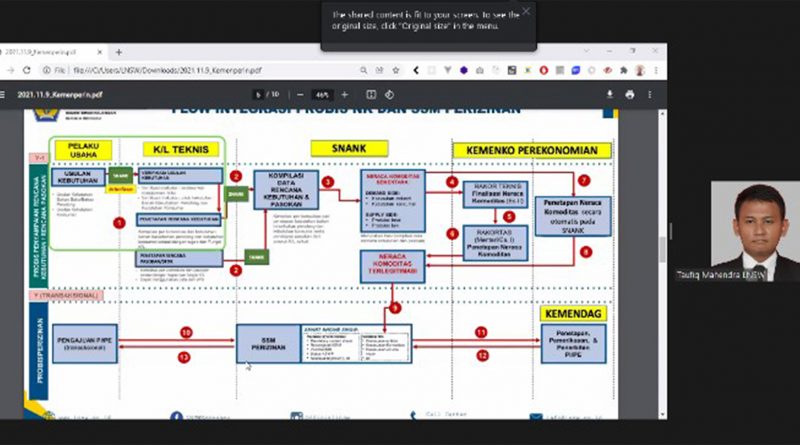The height and width of the screenshot is (445, 800).
Task: Print the PDF document
Action: coord(632,94)
